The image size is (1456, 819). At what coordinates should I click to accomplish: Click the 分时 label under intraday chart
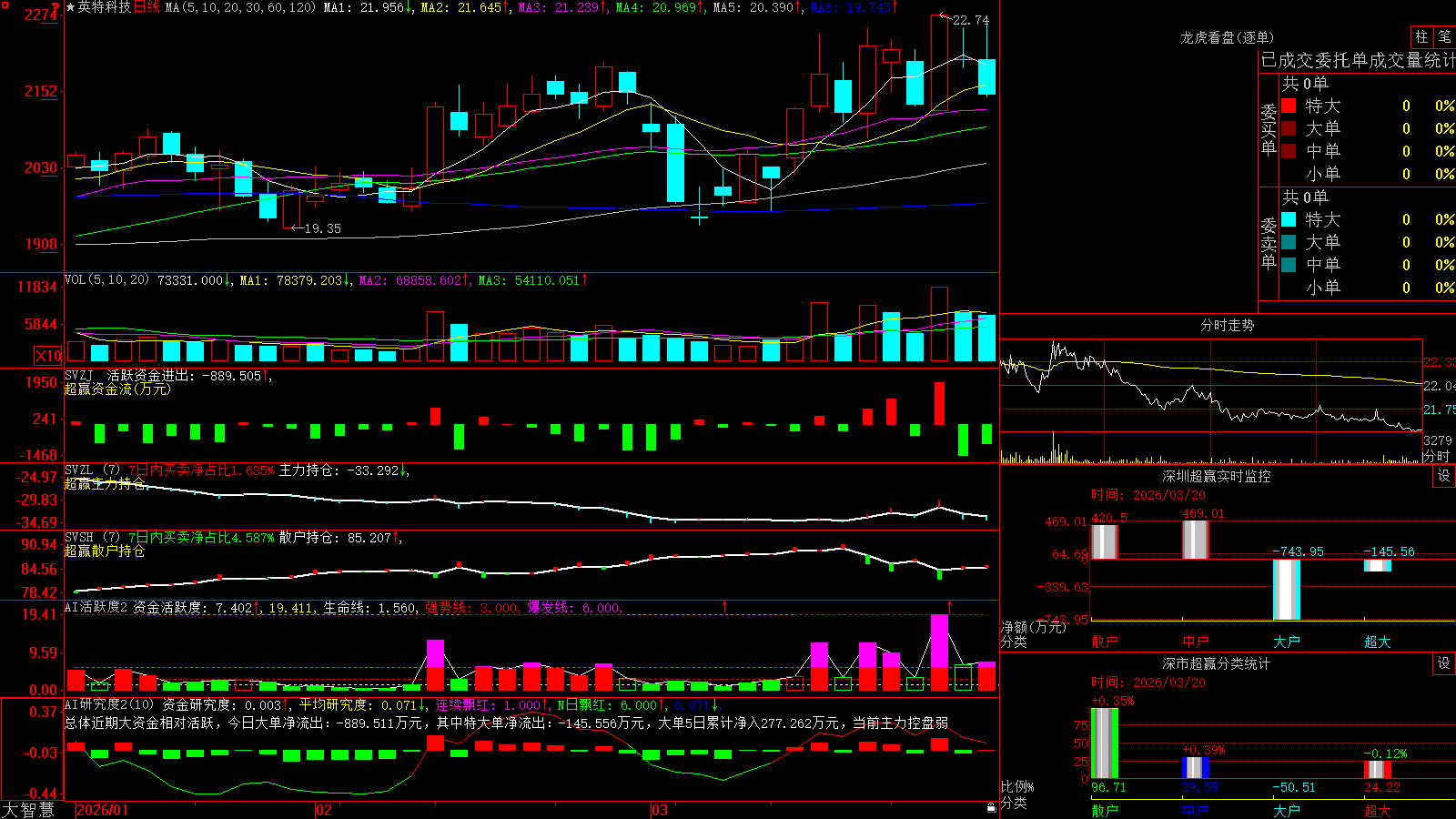click(x=1437, y=456)
